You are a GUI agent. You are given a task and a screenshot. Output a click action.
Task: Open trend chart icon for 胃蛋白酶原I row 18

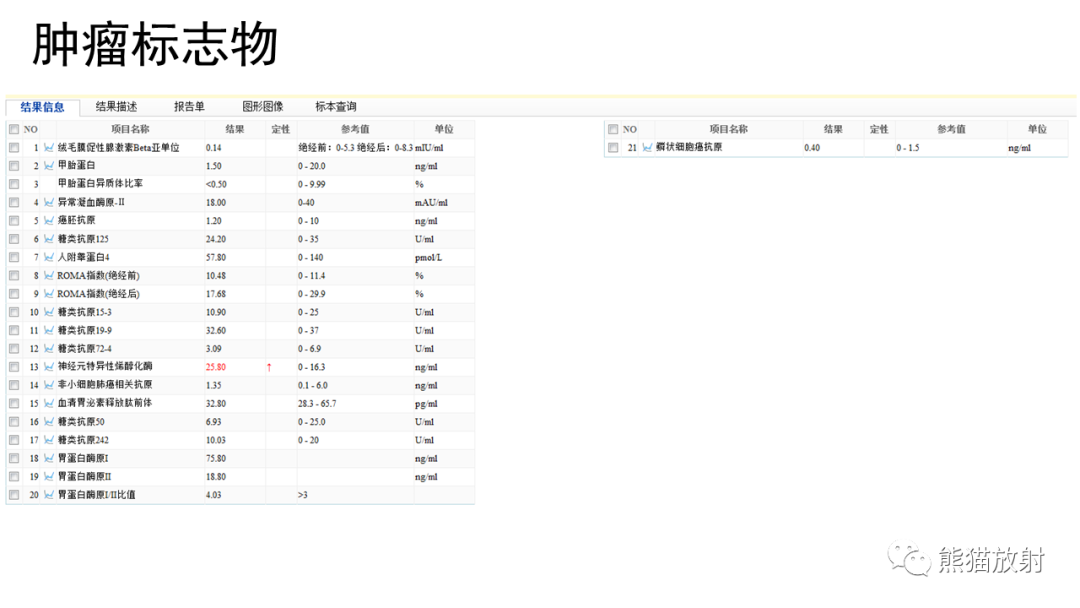[49, 458]
